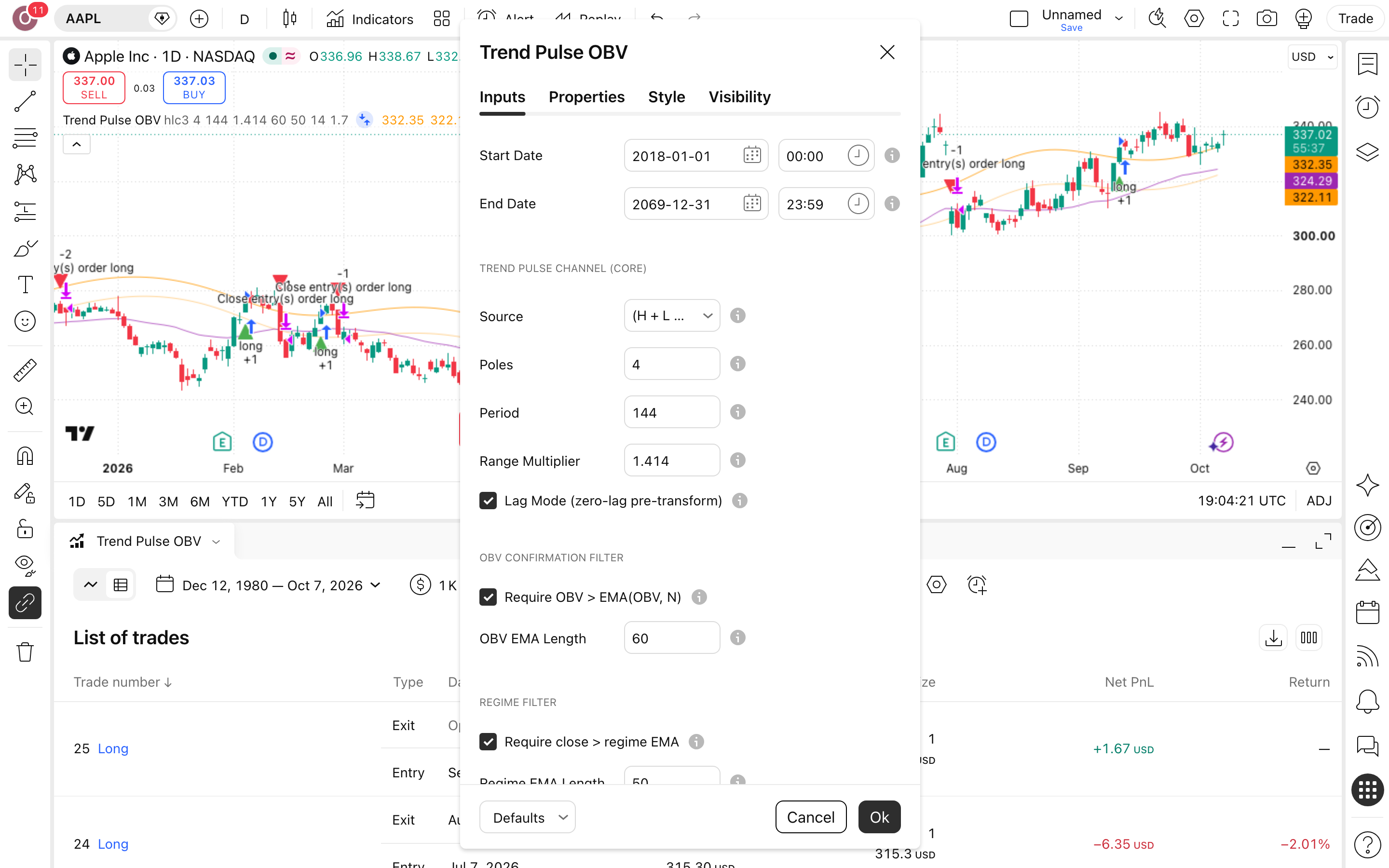The width and height of the screenshot is (1389, 868).
Task: Open the Fibonacci retracement tool
Action: tap(25, 138)
